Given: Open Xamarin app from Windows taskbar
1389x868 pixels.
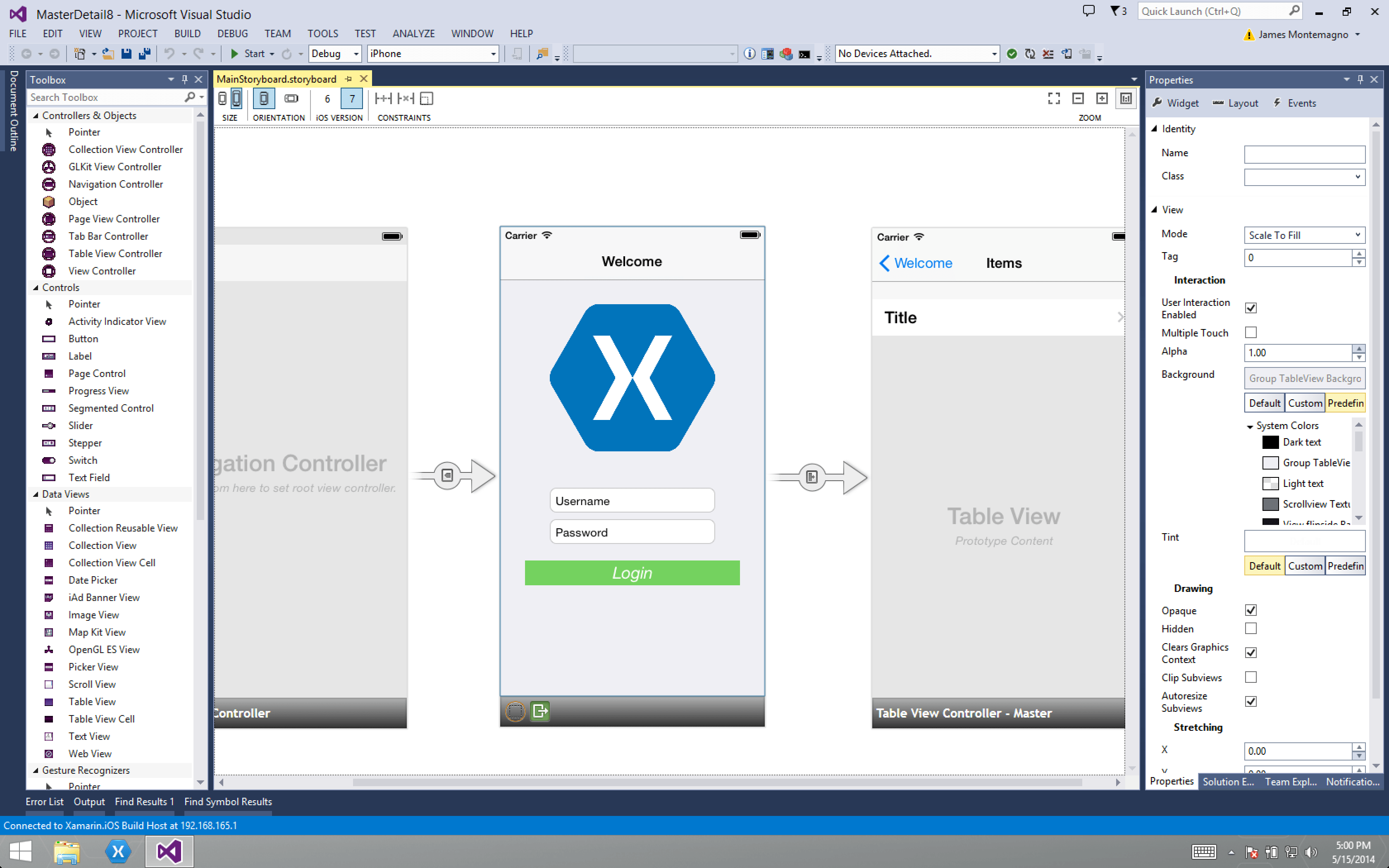Looking at the screenshot, I should tap(118, 851).
